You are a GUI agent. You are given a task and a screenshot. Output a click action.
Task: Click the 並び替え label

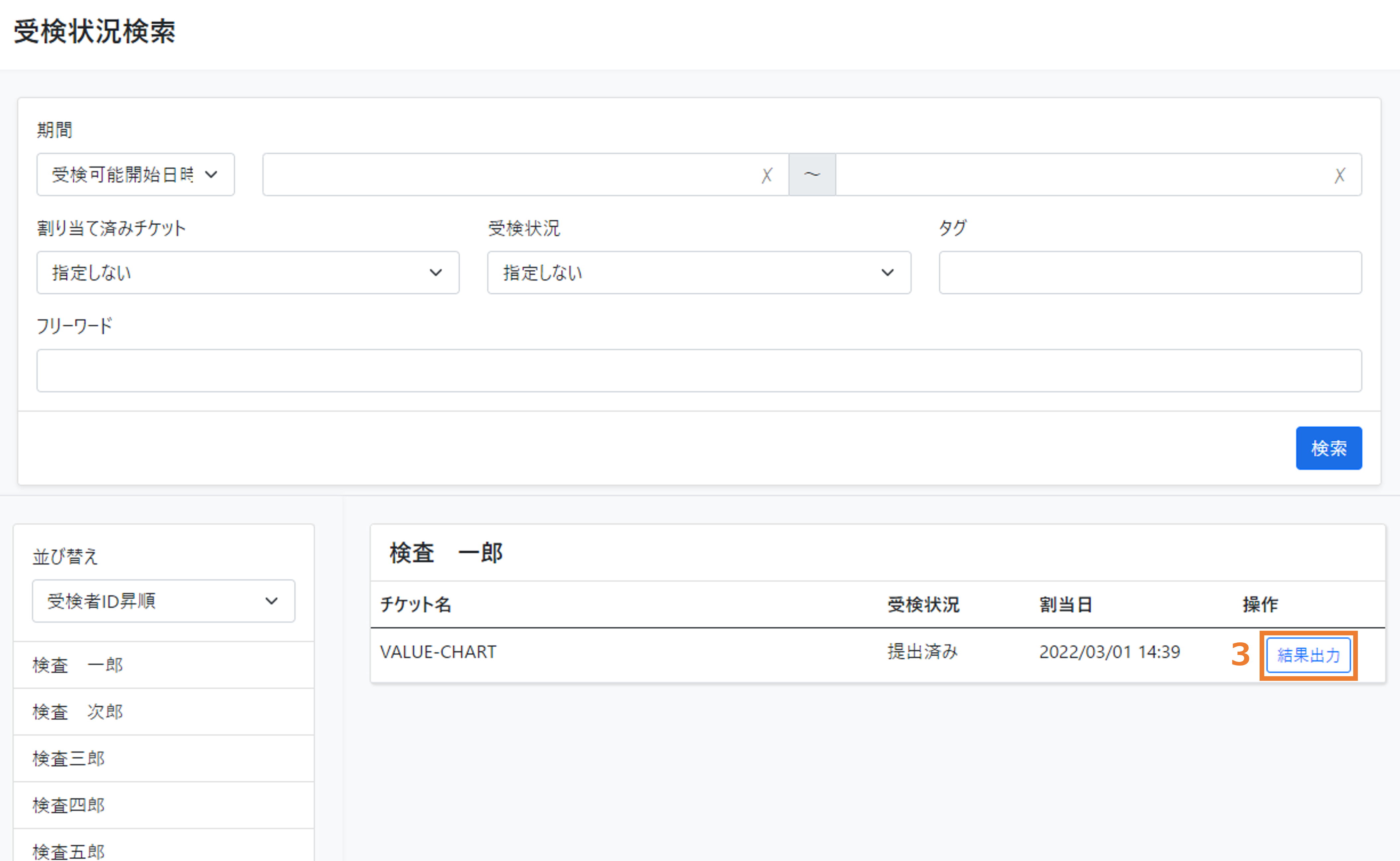click(65, 556)
